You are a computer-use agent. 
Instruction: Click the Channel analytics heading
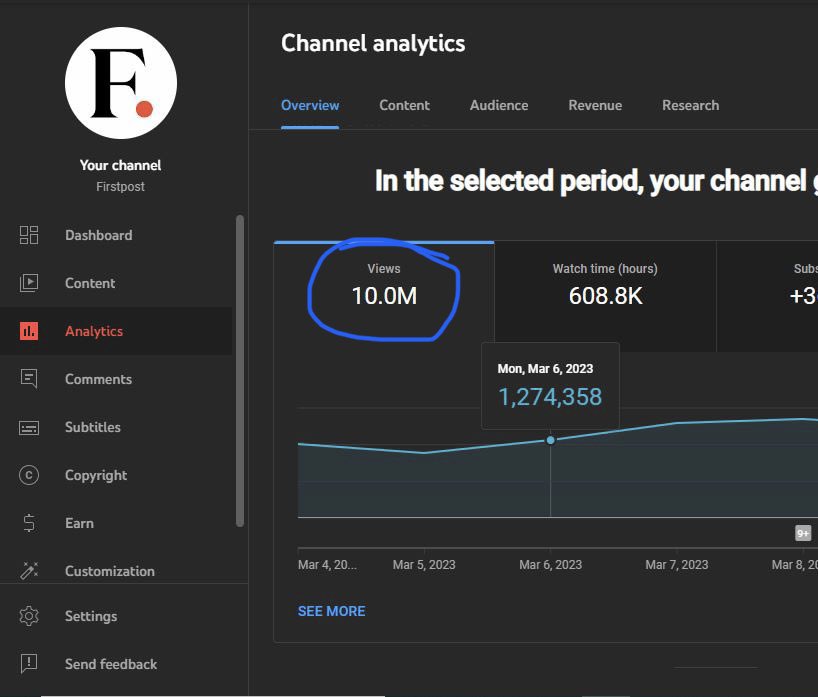(373, 43)
